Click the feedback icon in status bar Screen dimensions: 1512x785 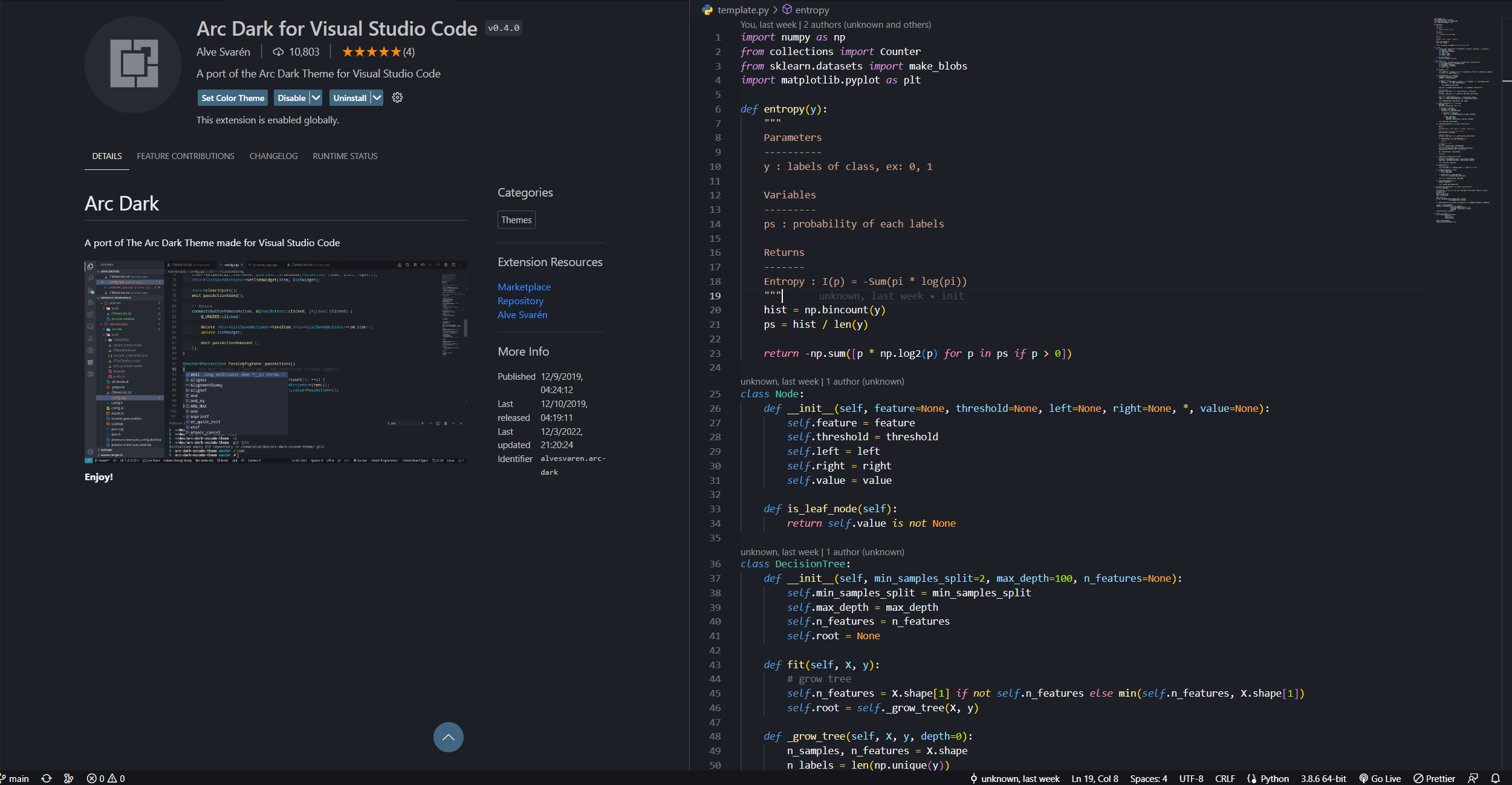(x=1473, y=778)
